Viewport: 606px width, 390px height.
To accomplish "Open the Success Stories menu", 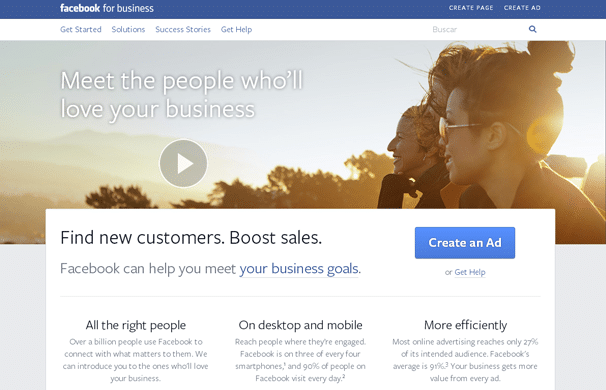I will click(183, 29).
